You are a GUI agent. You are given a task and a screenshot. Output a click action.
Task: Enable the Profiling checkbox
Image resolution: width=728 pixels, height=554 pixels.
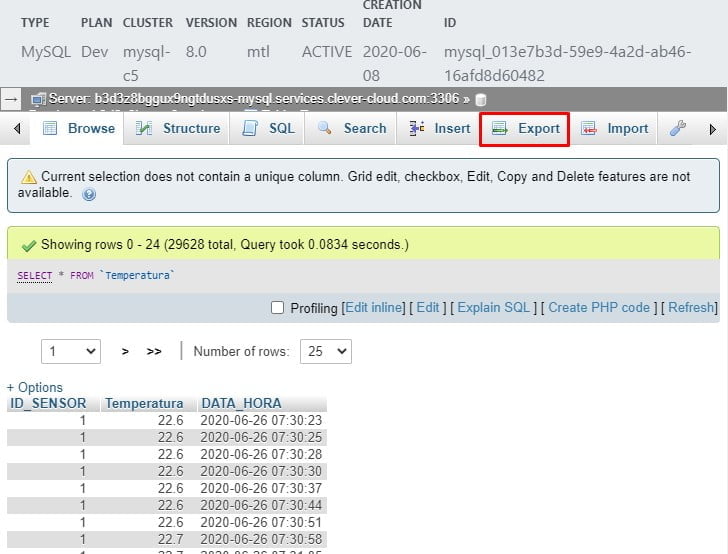(278, 308)
